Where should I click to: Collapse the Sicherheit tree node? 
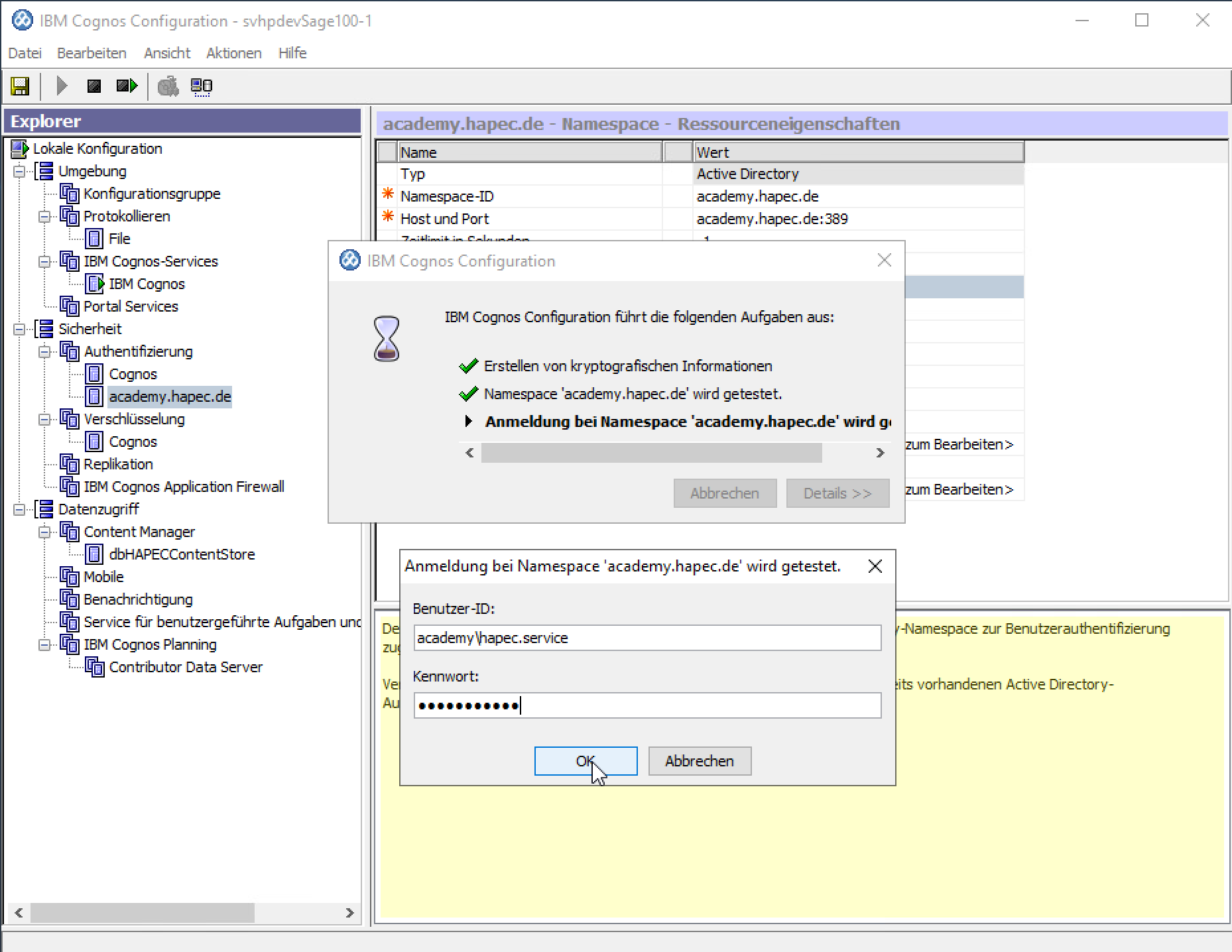pos(20,329)
